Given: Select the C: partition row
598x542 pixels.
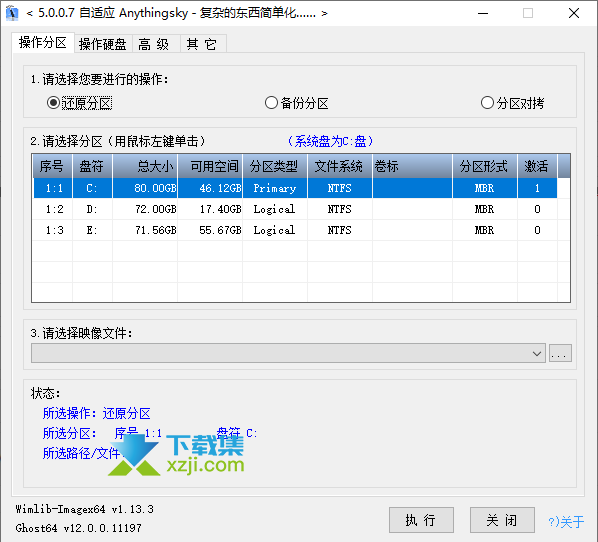Looking at the screenshot, I should point(295,188).
